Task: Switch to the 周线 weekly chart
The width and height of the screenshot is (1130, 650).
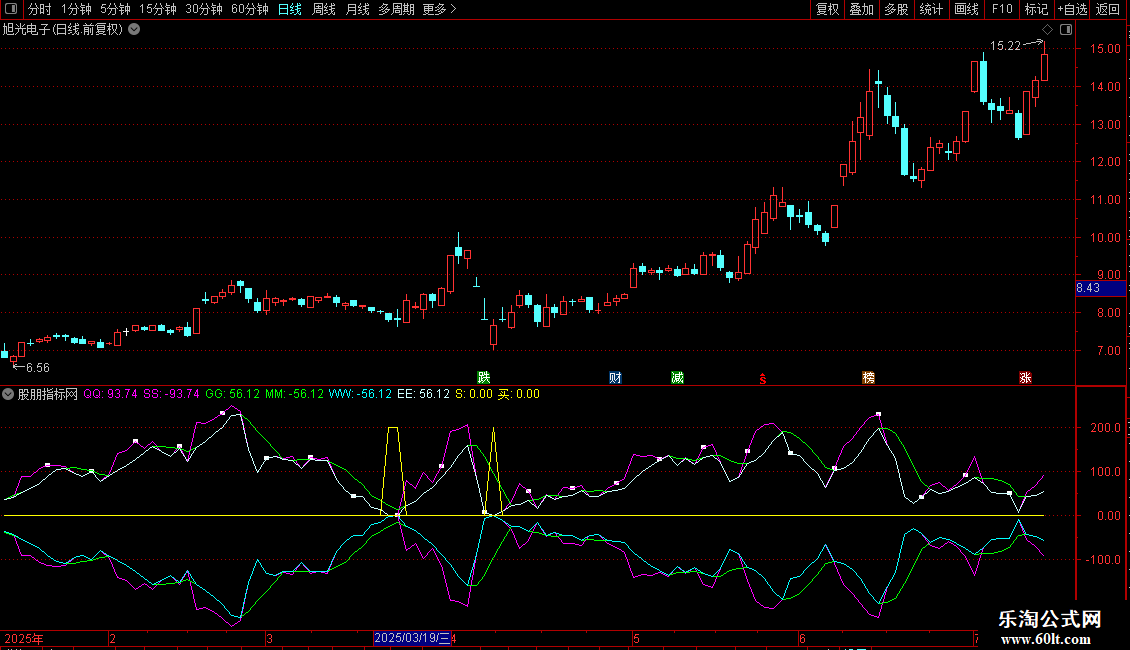Action: coord(324,9)
